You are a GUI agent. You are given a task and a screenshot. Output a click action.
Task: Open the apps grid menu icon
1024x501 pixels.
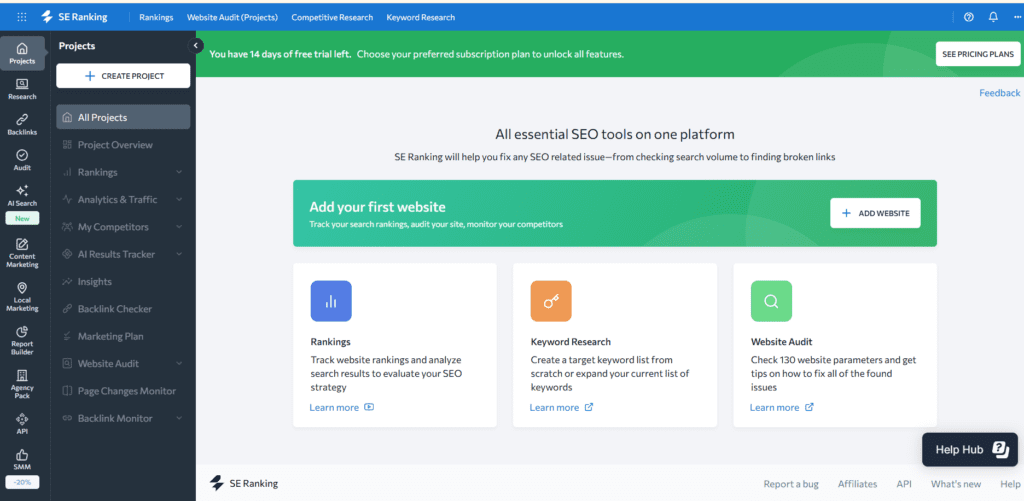[22, 17]
